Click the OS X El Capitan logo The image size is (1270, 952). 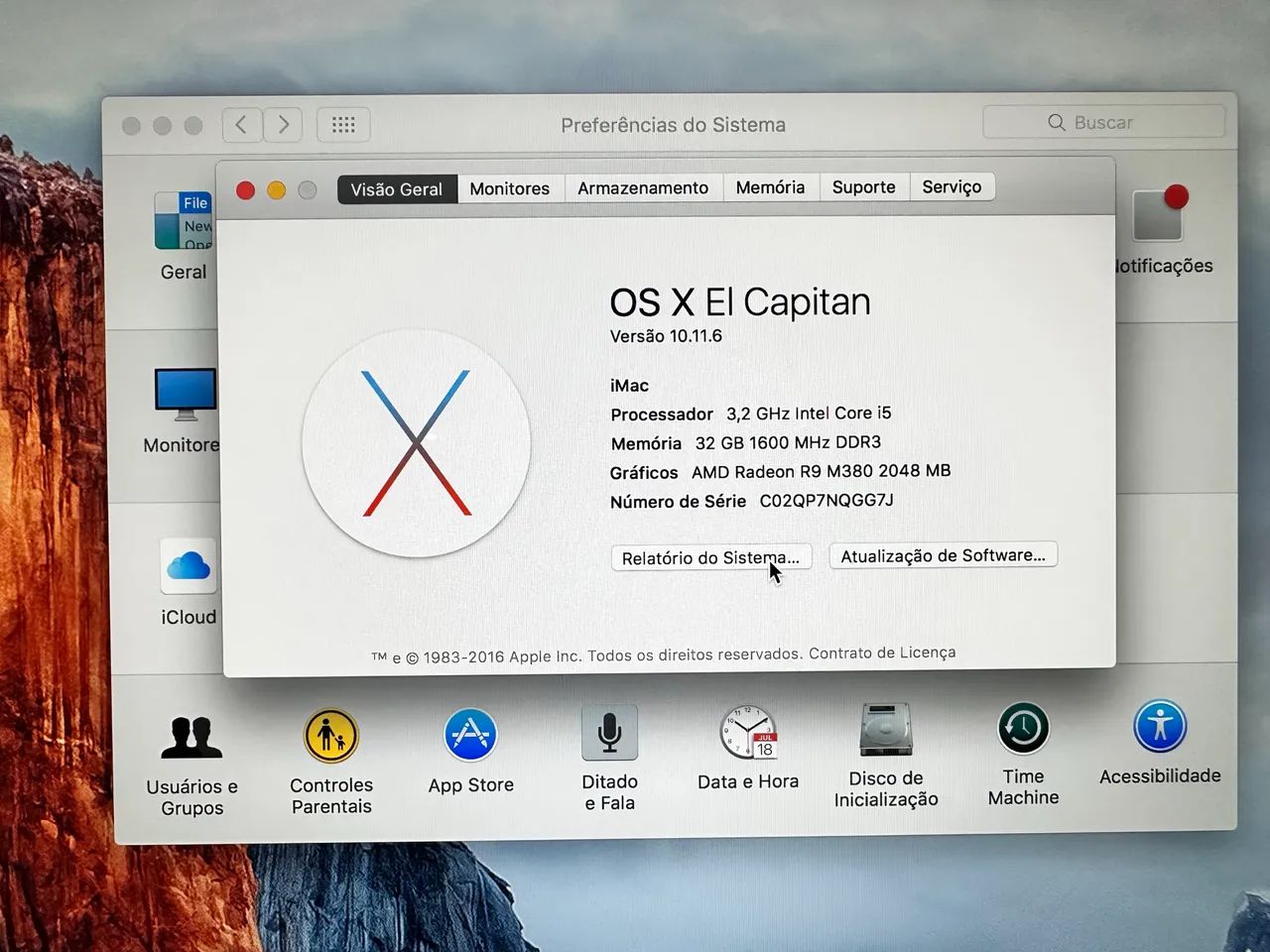[416, 443]
